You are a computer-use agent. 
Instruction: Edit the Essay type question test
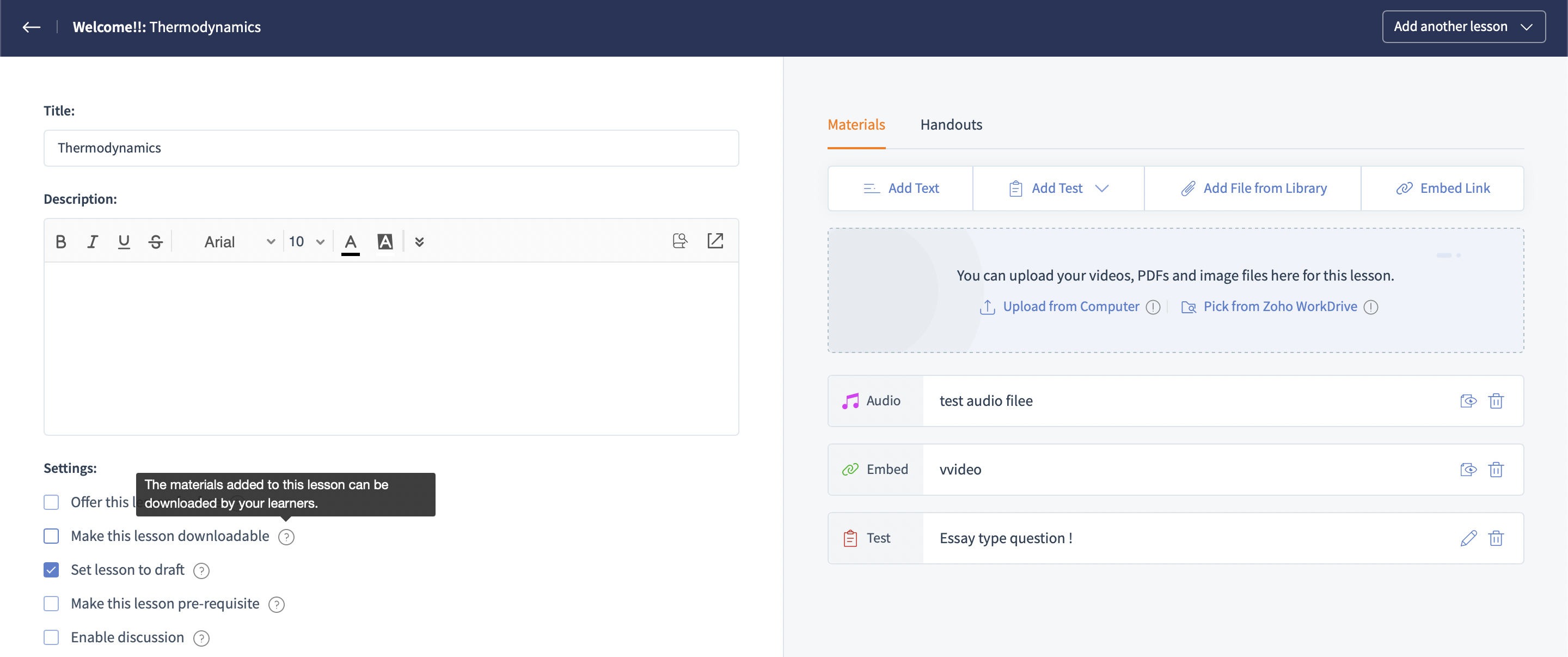tap(1468, 538)
